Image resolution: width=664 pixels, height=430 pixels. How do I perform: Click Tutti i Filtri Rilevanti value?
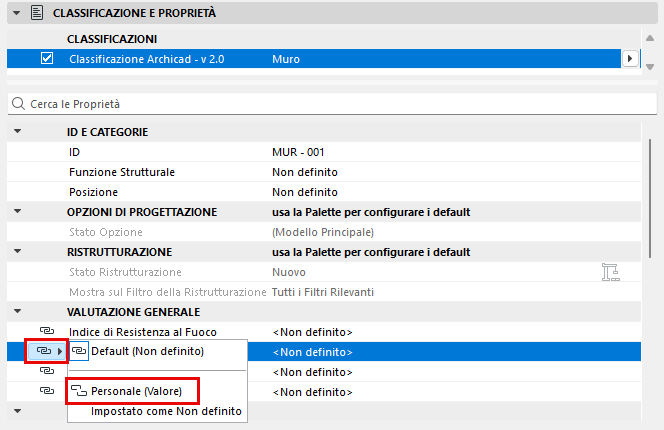pyautogui.click(x=323, y=292)
